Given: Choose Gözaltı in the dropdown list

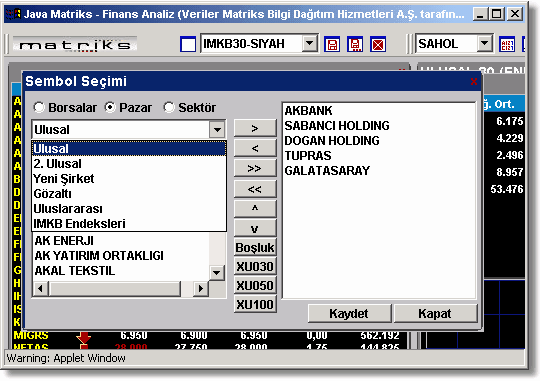Looking at the screenshot, I should click(129, 194).
